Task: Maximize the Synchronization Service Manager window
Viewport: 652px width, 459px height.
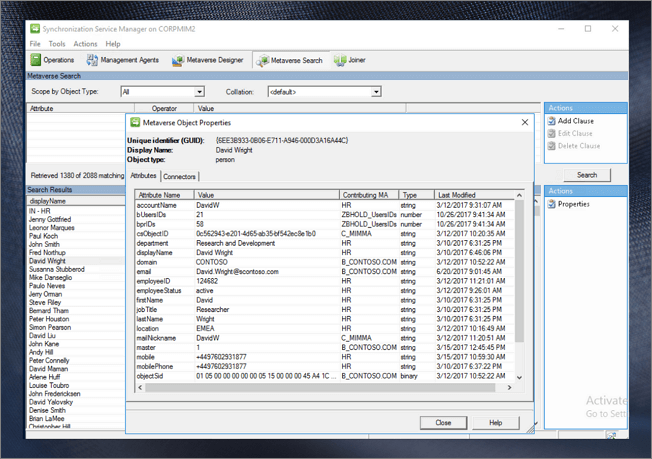Action: [x=588, y=29]
